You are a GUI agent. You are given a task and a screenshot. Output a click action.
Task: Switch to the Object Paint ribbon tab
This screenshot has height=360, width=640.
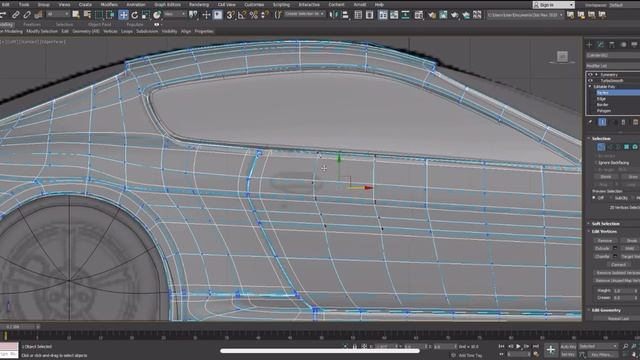(99, 24)
